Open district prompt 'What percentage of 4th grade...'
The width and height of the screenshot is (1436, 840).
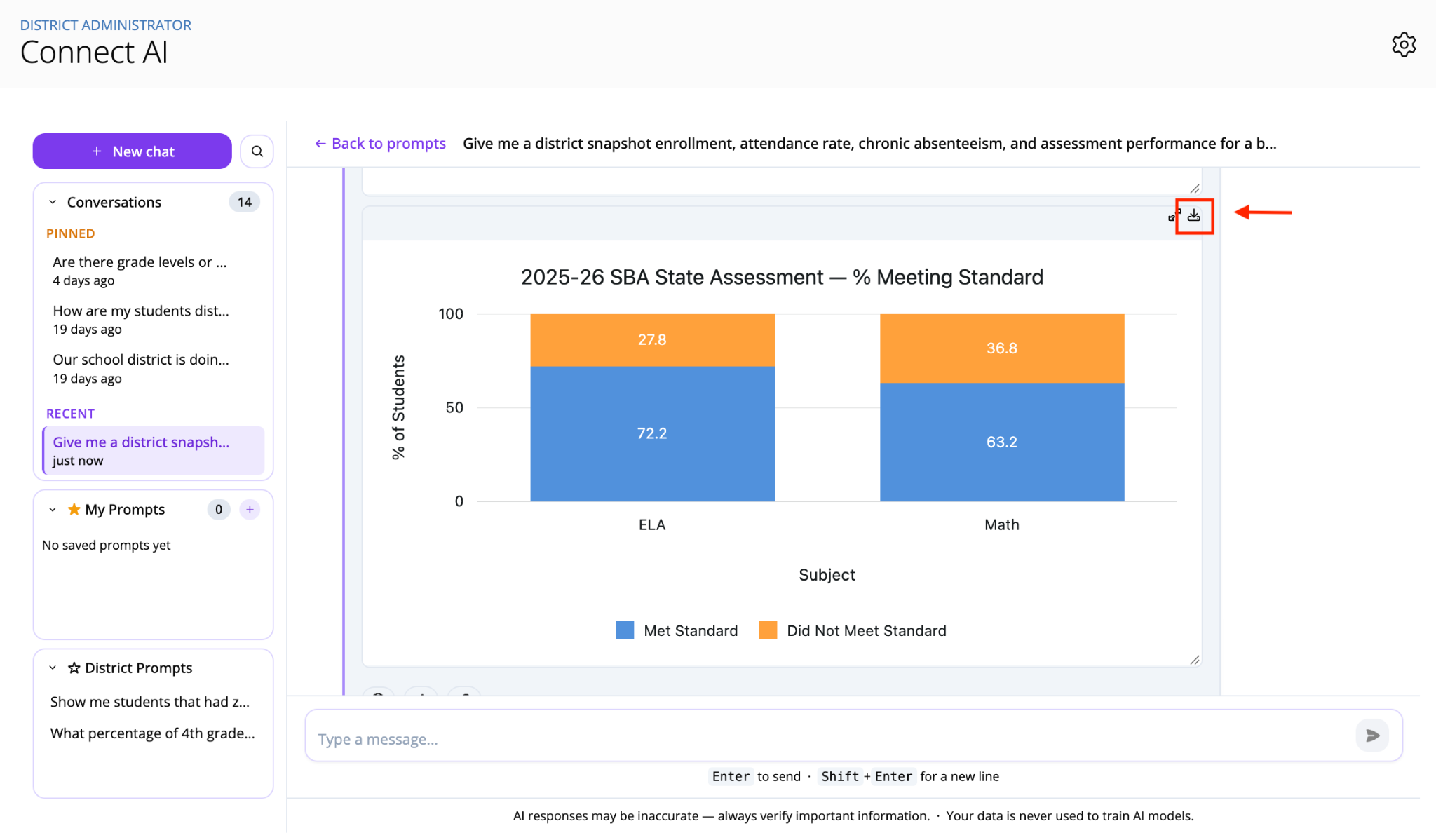(x=153, y=733)
